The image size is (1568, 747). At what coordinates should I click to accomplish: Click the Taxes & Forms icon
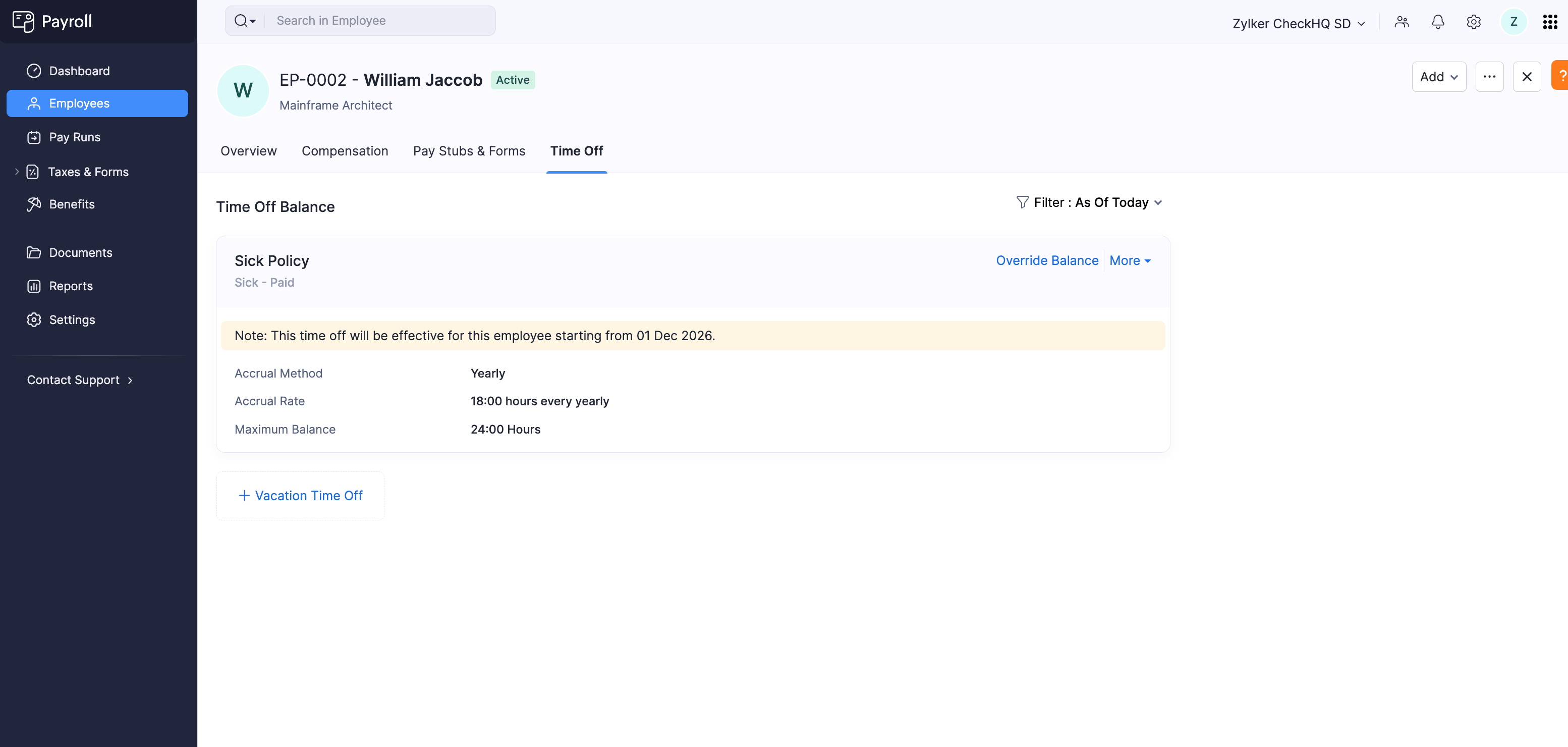(33, 172)
